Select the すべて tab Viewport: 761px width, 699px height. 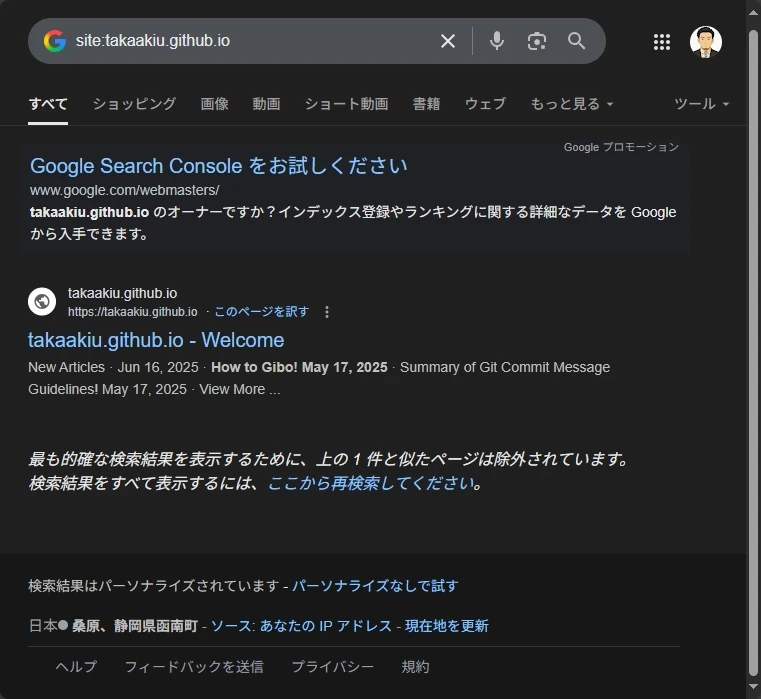pos(48,104)
